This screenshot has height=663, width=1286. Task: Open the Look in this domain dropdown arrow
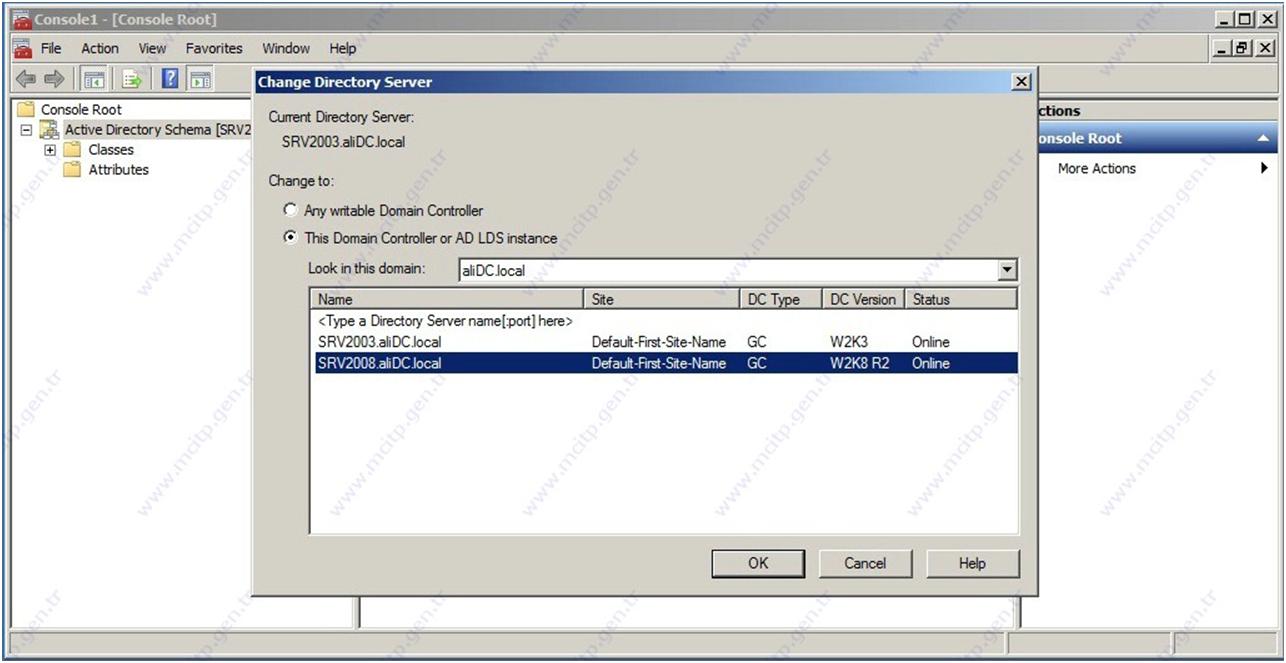[1007, 270]
